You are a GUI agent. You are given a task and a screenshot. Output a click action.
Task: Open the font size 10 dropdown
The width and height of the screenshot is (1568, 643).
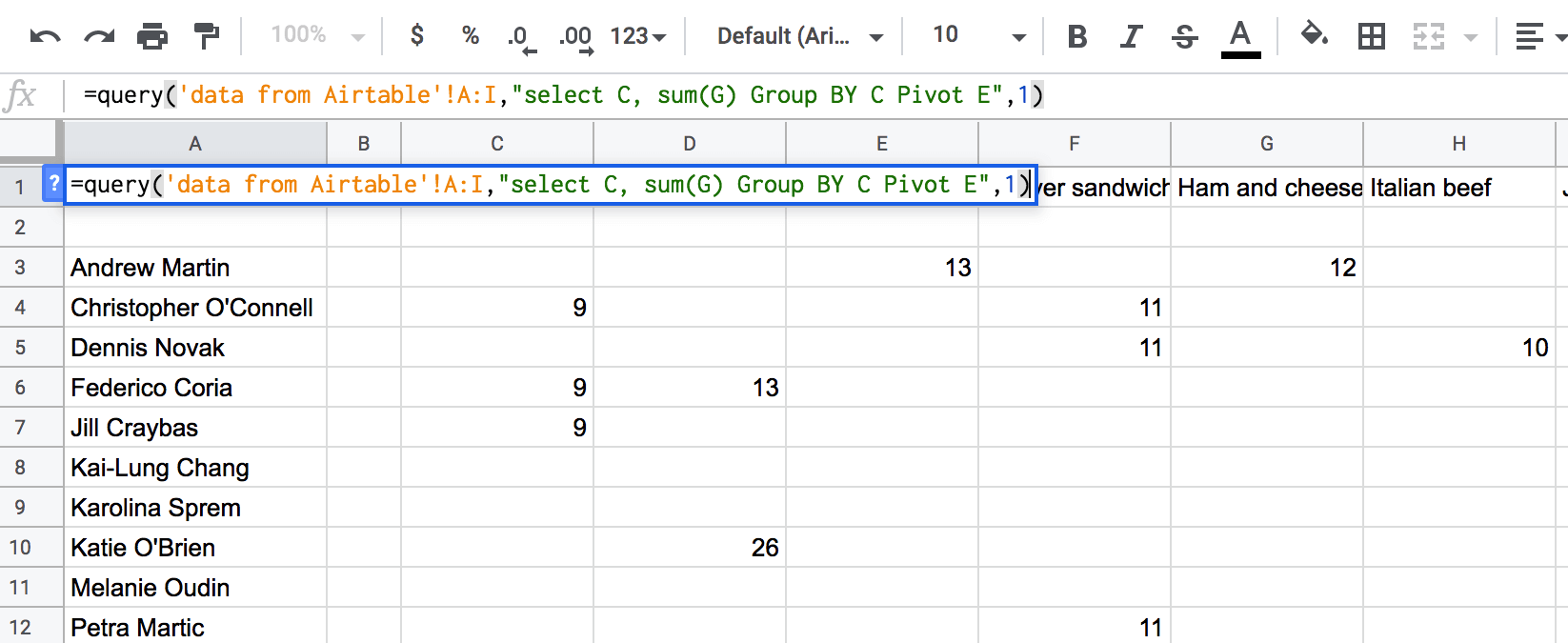point(978,36)
